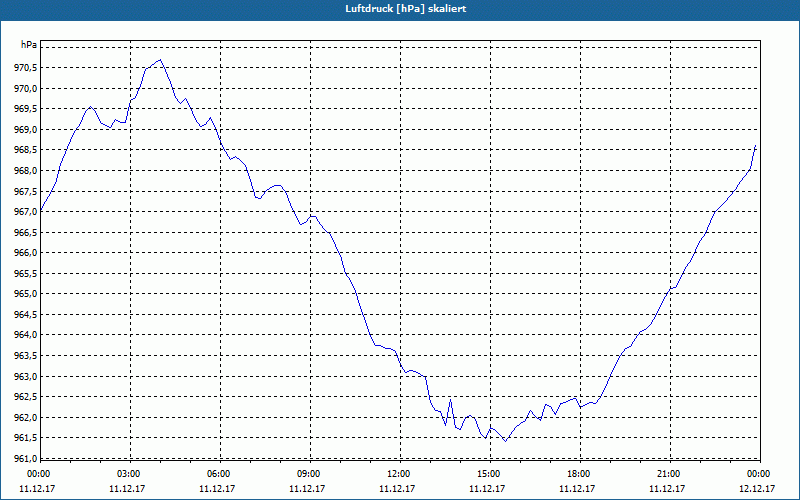Click the 'hPa' unit label
This screenshot has width=800, height=500.
pyautogui.click(x=29, y=45)
